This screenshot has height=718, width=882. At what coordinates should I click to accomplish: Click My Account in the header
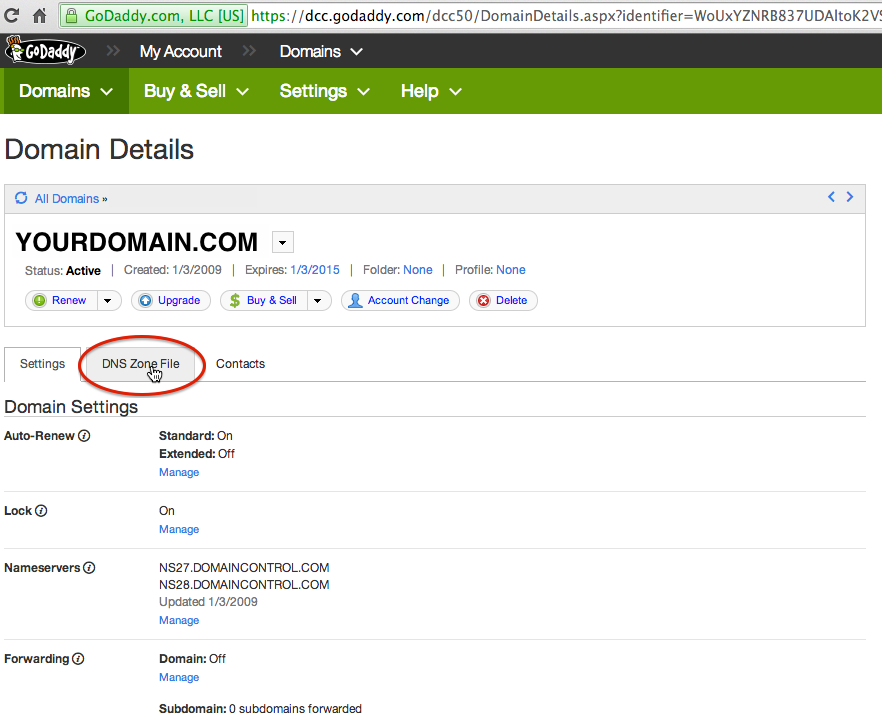point(181,51)
